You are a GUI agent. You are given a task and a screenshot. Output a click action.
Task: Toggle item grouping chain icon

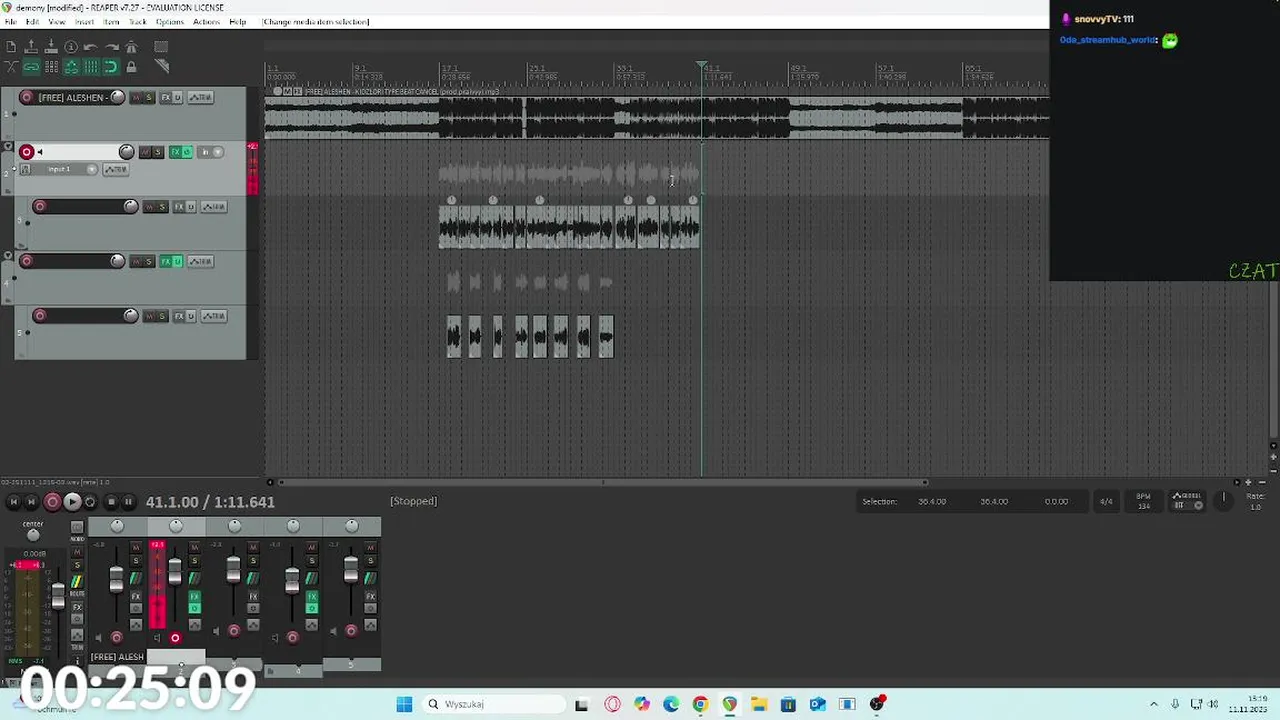[x=31, y=67]
